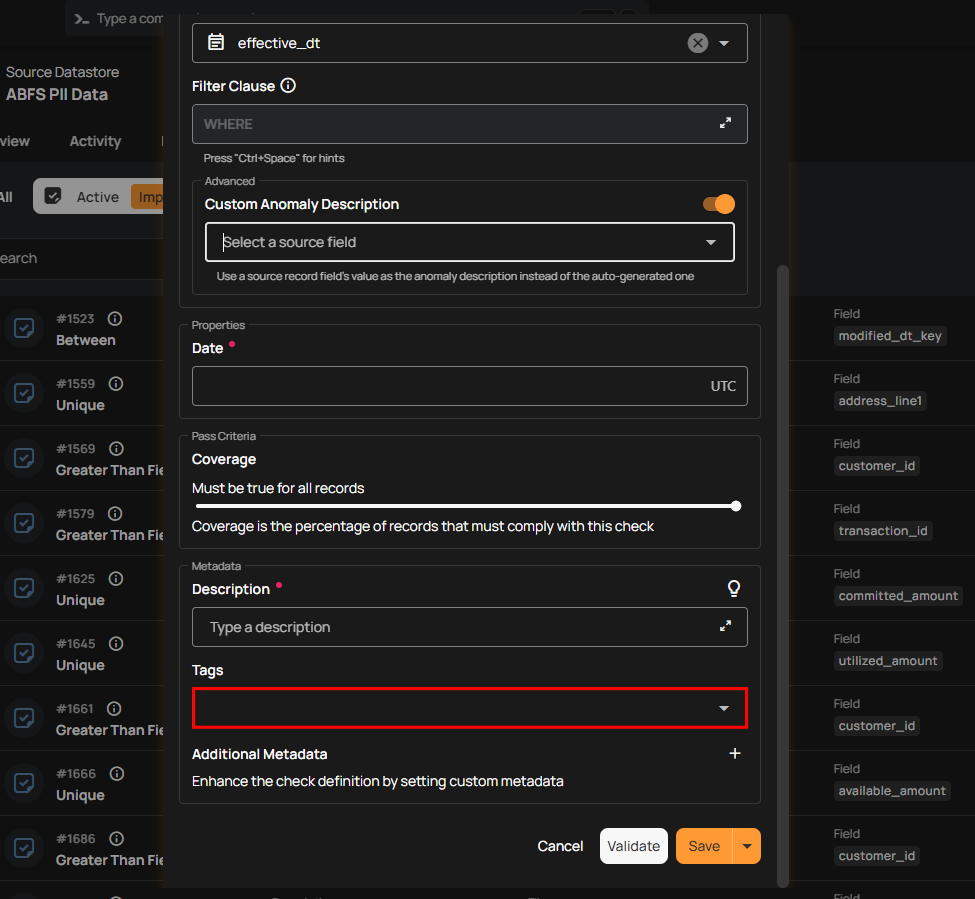Cancel the check dialog
Viewport: 975px width, 899px height.
point(560,846)
